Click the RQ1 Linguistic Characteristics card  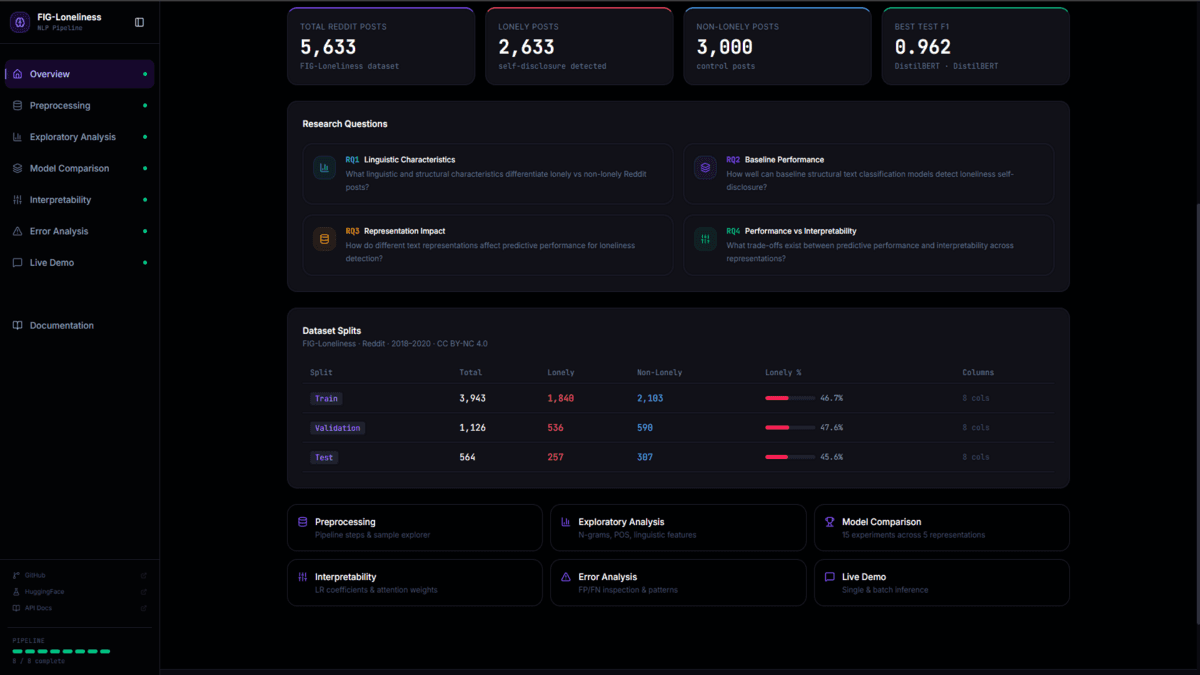(488, 174)
